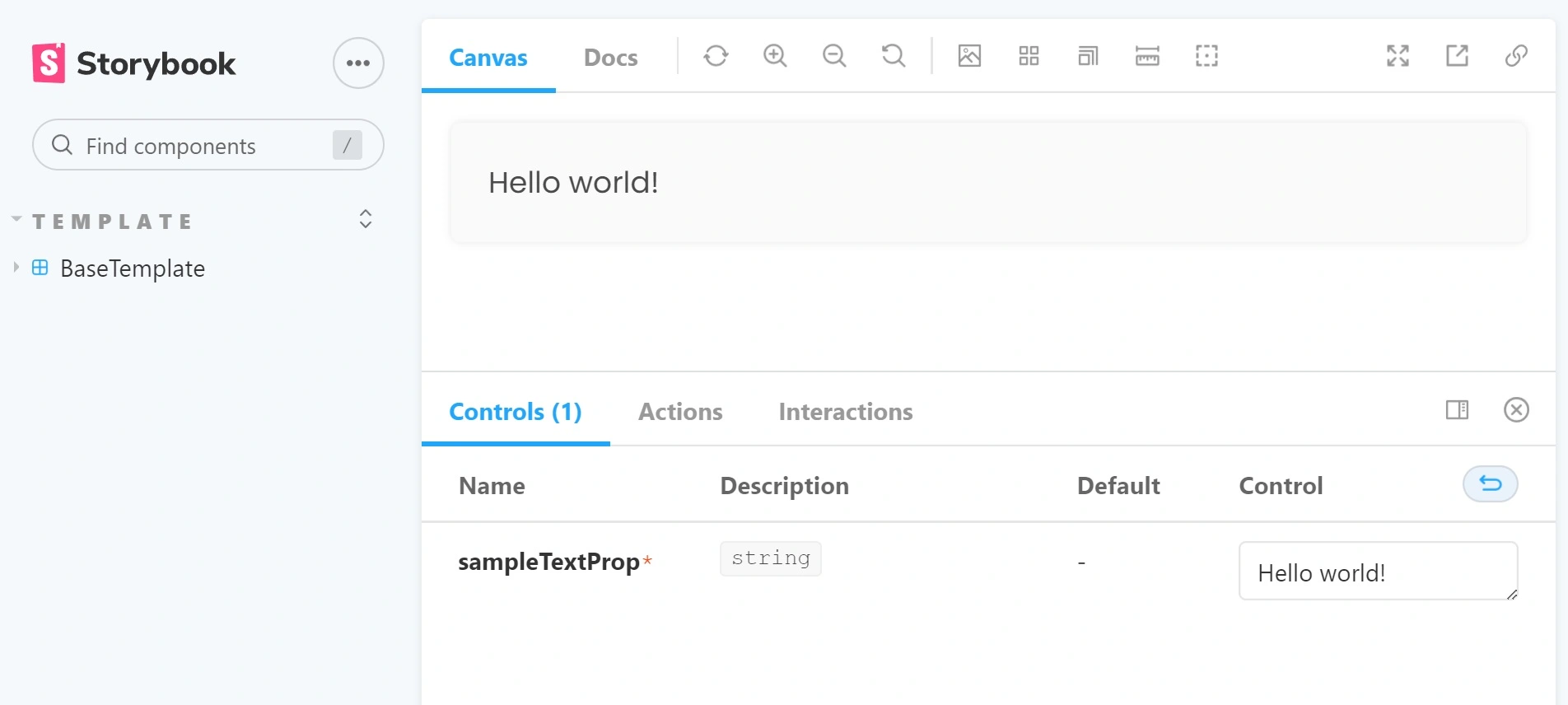Reset controls with the undo button

(1490, 484)
